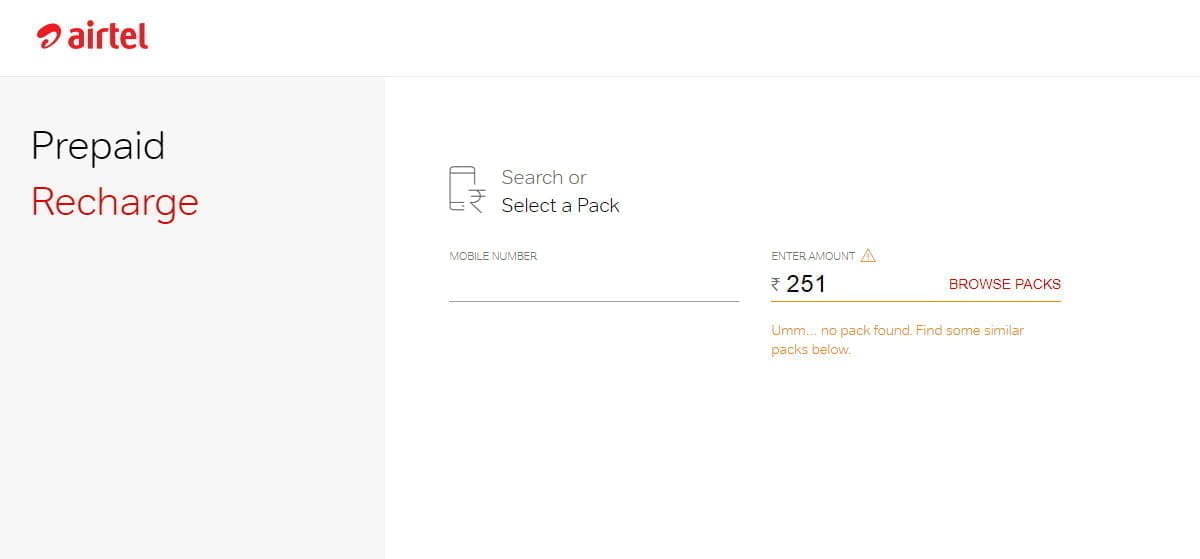The image size is (1200, 559).
Task: Click blank space in the white header bar
Action: pyautogui.click(x=650, y=37)
